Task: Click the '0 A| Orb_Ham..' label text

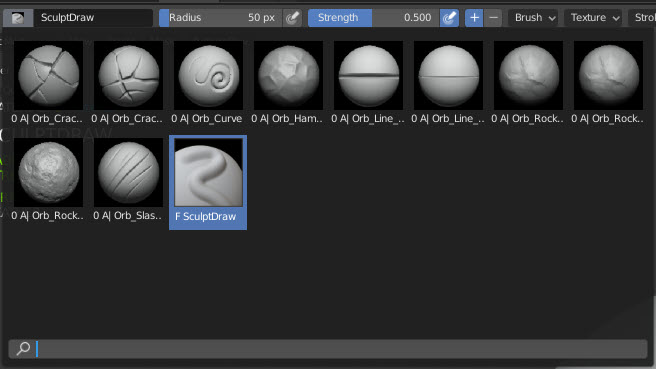Action: pos(287,119)
